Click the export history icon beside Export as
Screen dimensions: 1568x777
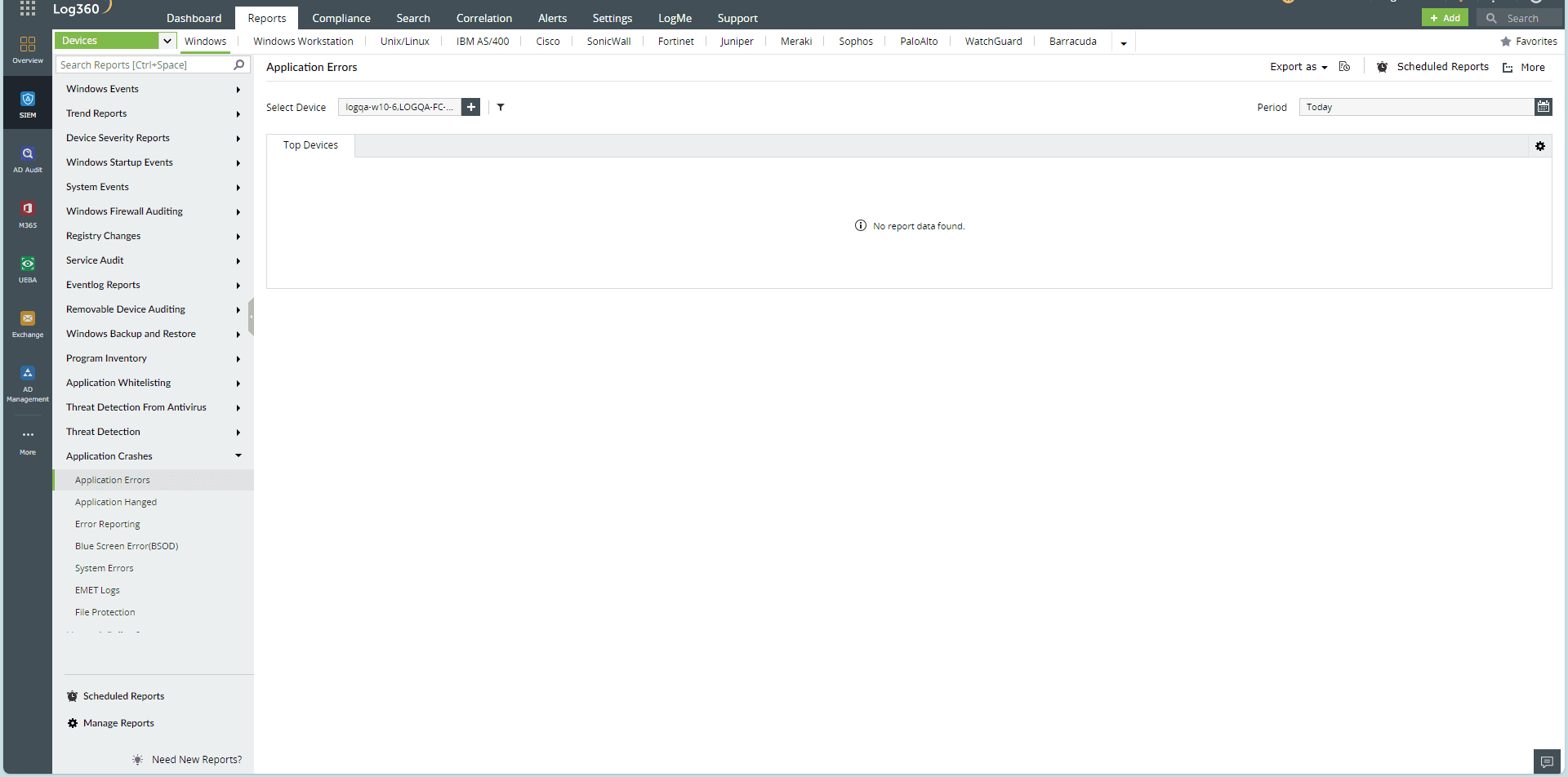point(1344,67)
